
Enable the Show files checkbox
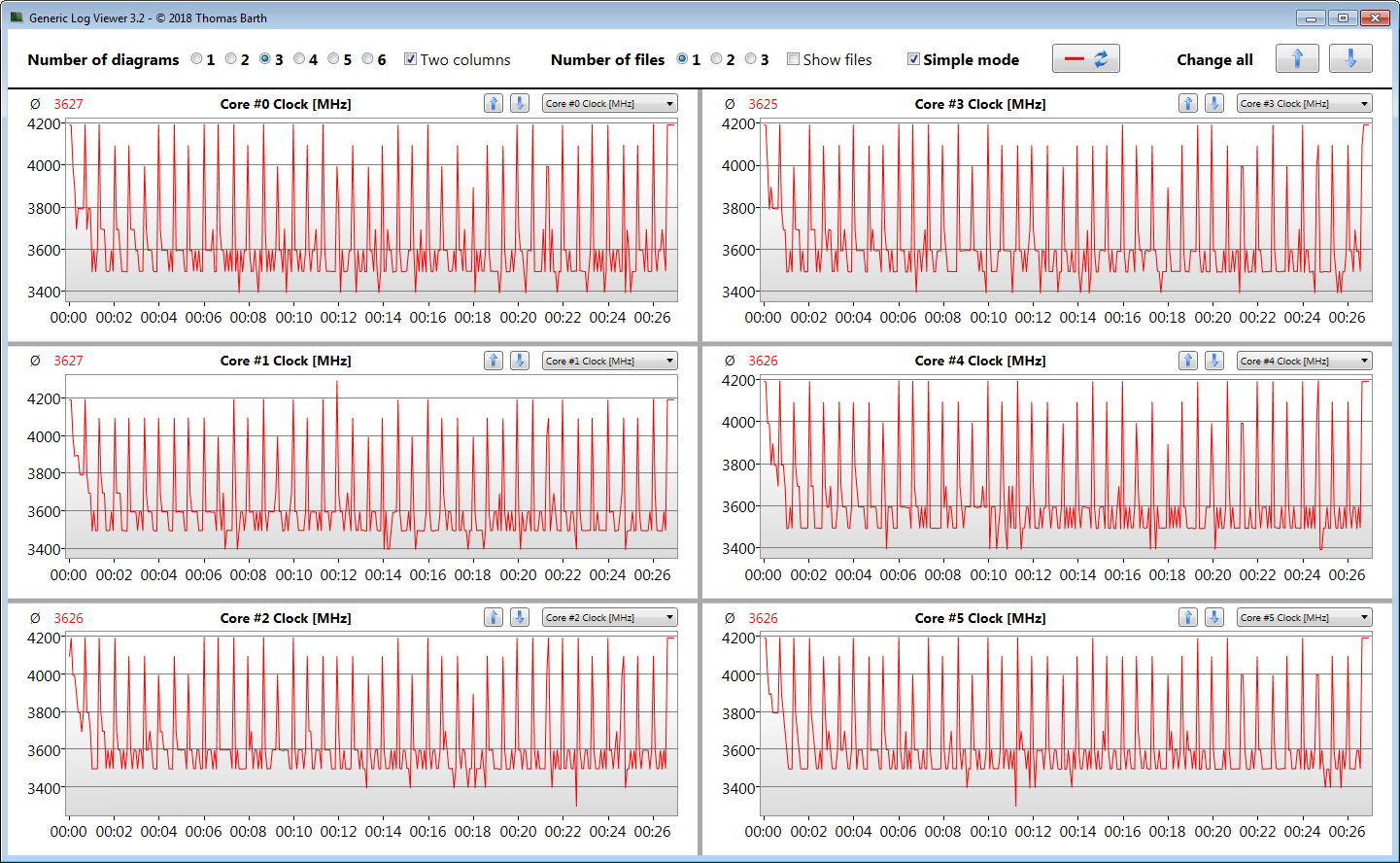point(794,59)
